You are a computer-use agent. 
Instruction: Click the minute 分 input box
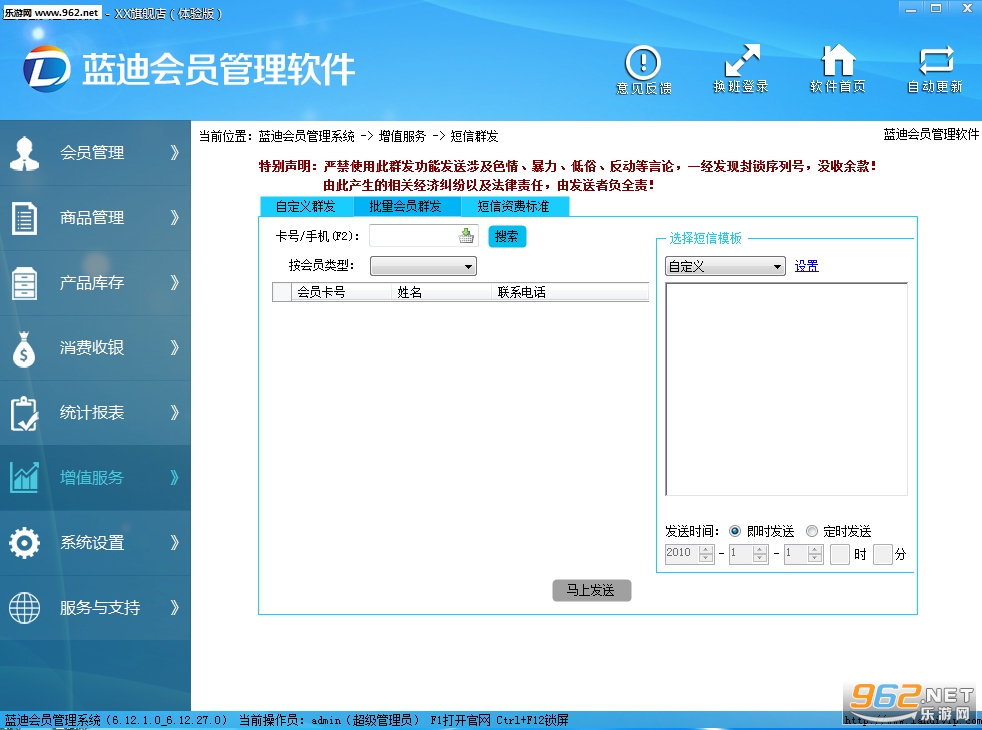tap(882, 554)
